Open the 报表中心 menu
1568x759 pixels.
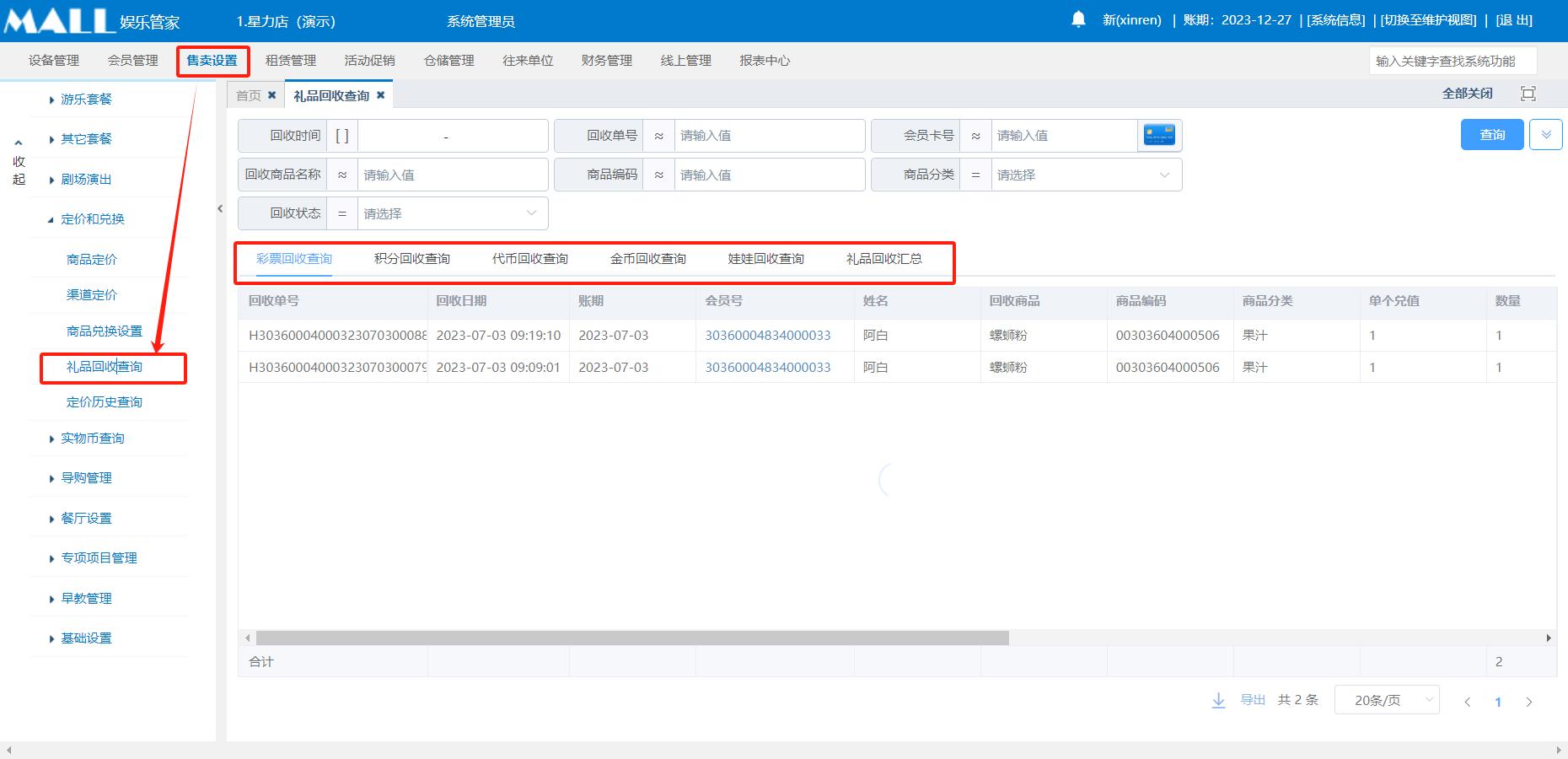pos(765,61)
